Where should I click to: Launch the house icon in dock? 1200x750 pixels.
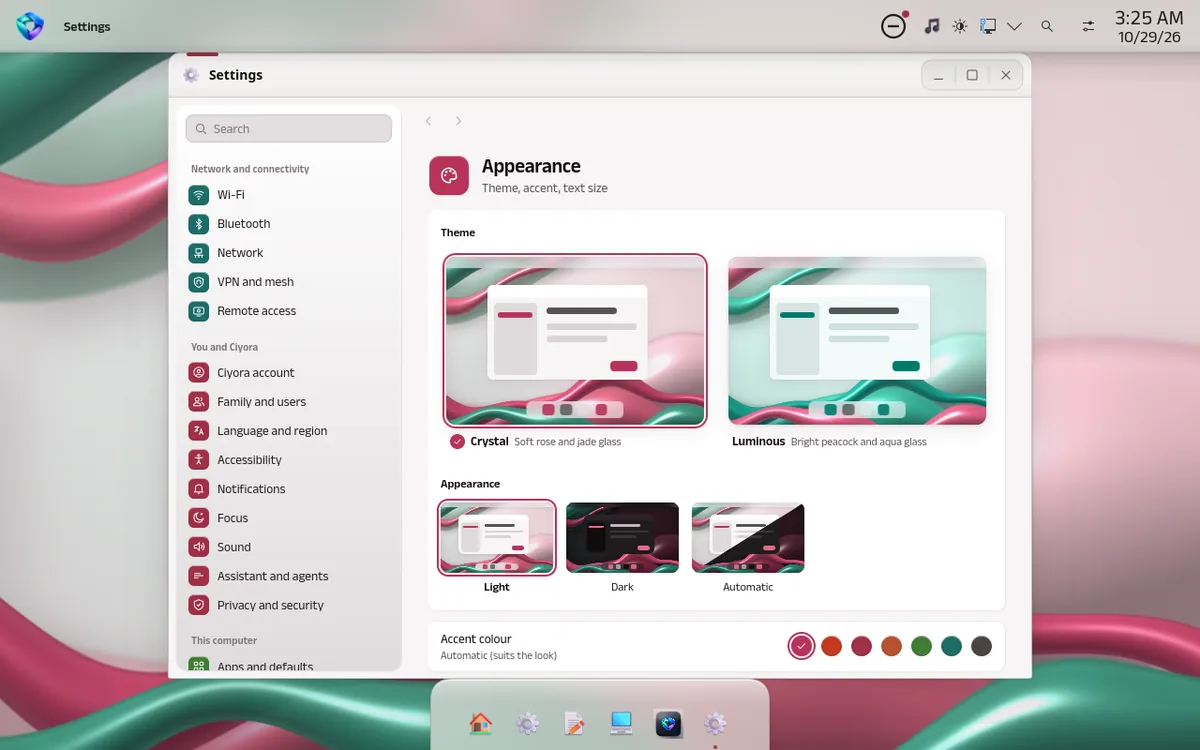(x=481, y=723)
